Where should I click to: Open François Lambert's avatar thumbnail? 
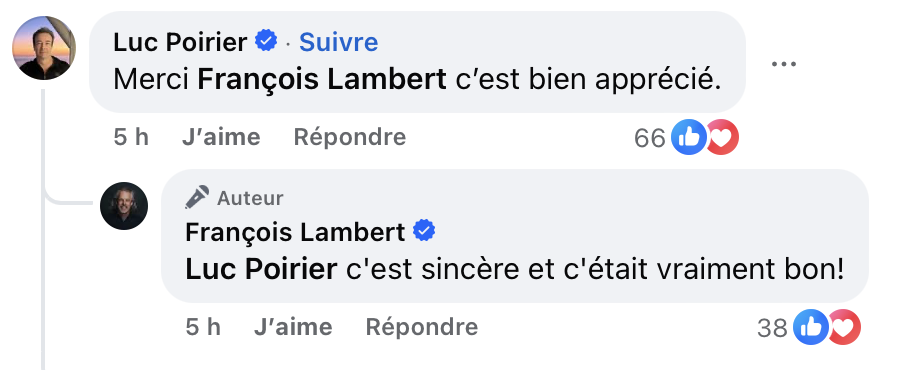tap(124, 206)
